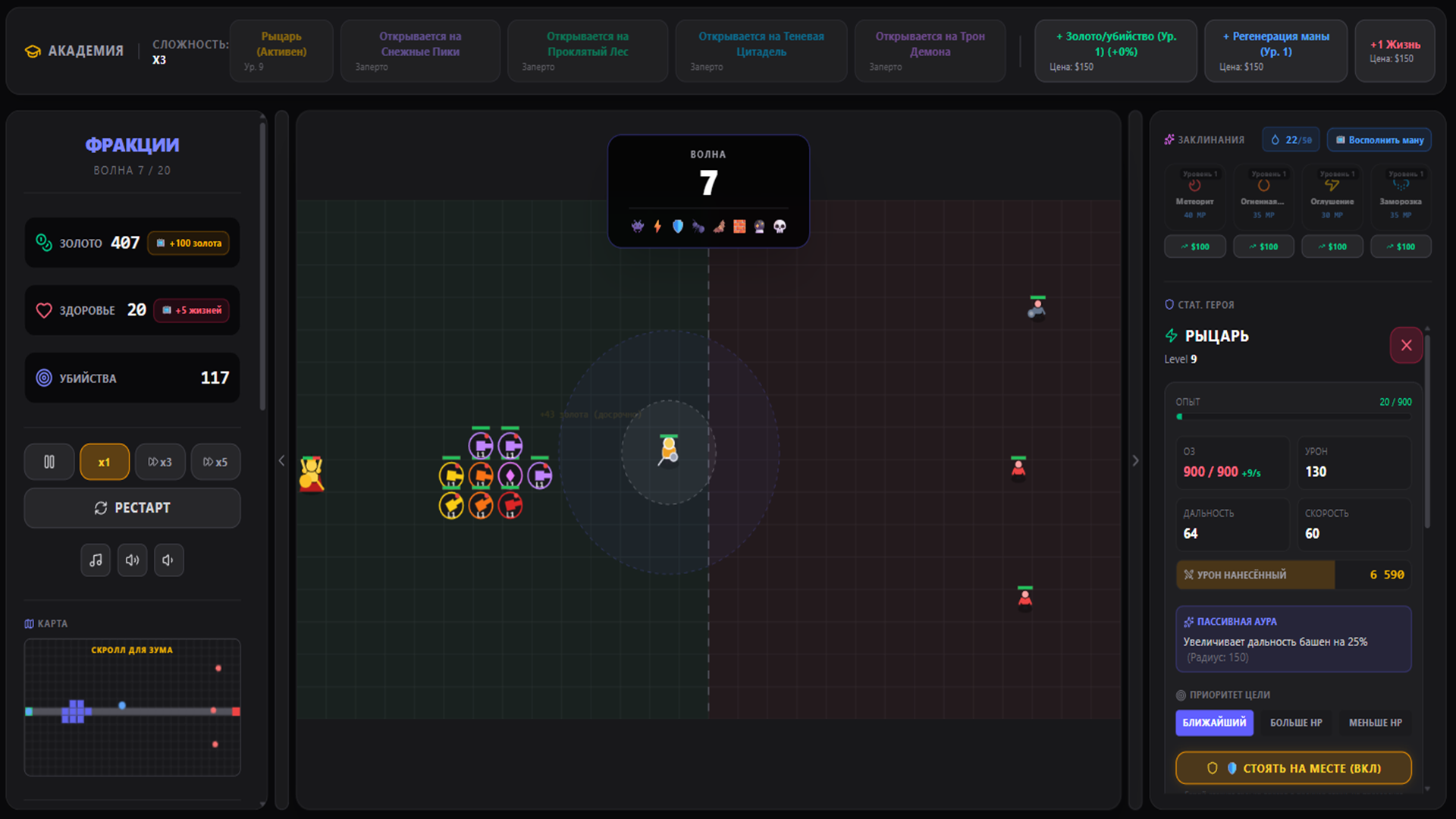Click the quieter volume speaker icon
The height and width of the screenshot is (819, 1456).
coord(168,560)
